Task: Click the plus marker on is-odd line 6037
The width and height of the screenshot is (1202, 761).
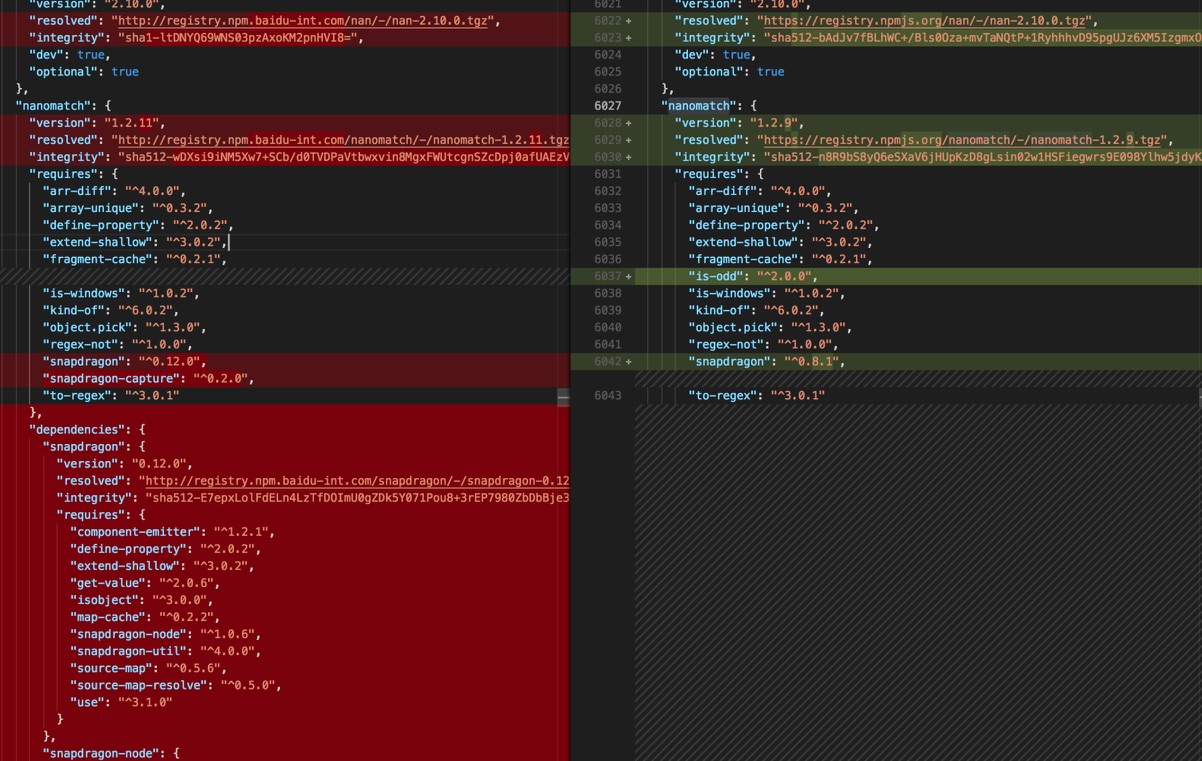Action: (x=628, y=276)
